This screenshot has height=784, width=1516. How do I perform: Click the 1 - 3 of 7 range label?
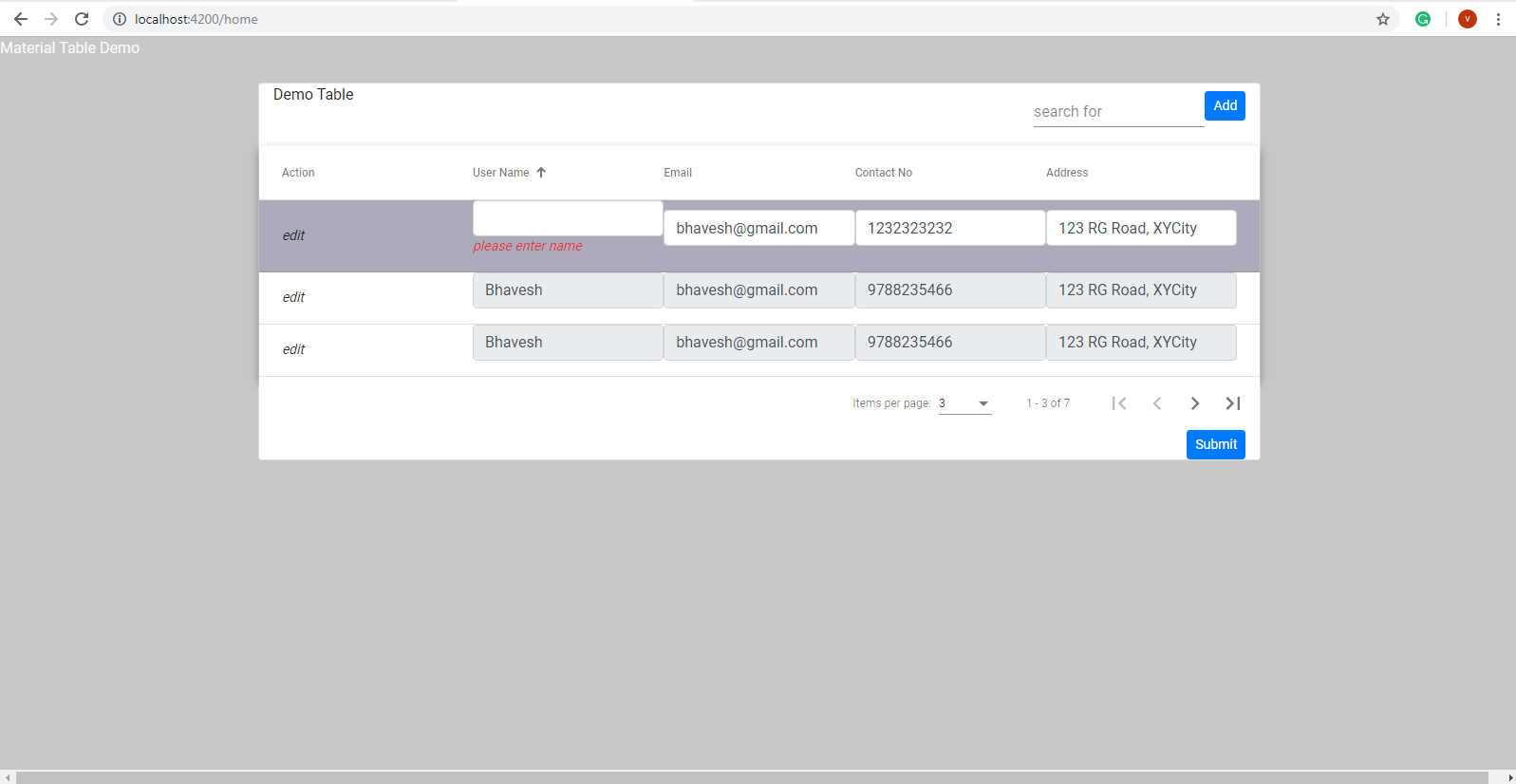(x=1048, y=403)
